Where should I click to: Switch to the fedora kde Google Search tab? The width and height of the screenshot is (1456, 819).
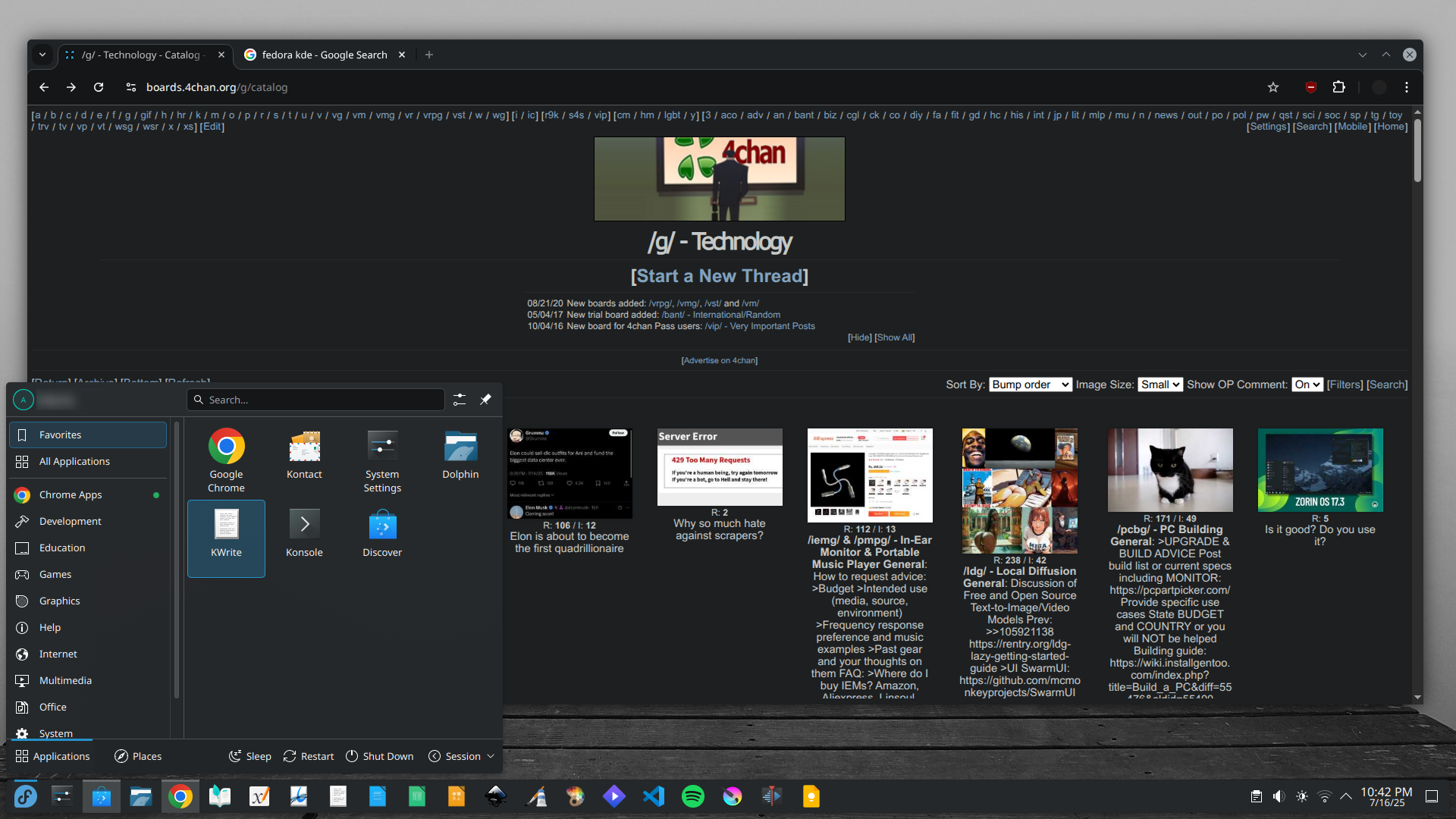(x=326, y=55)
